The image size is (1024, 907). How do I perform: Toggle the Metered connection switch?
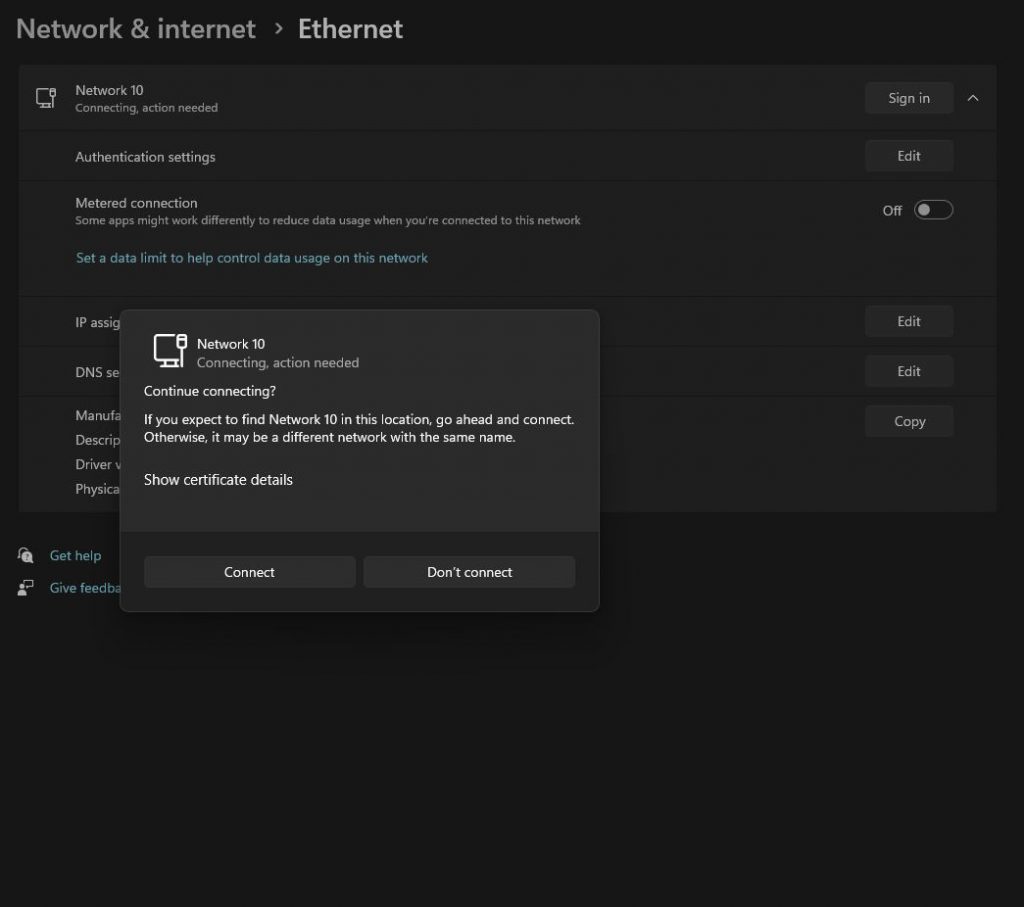[932, 210]
